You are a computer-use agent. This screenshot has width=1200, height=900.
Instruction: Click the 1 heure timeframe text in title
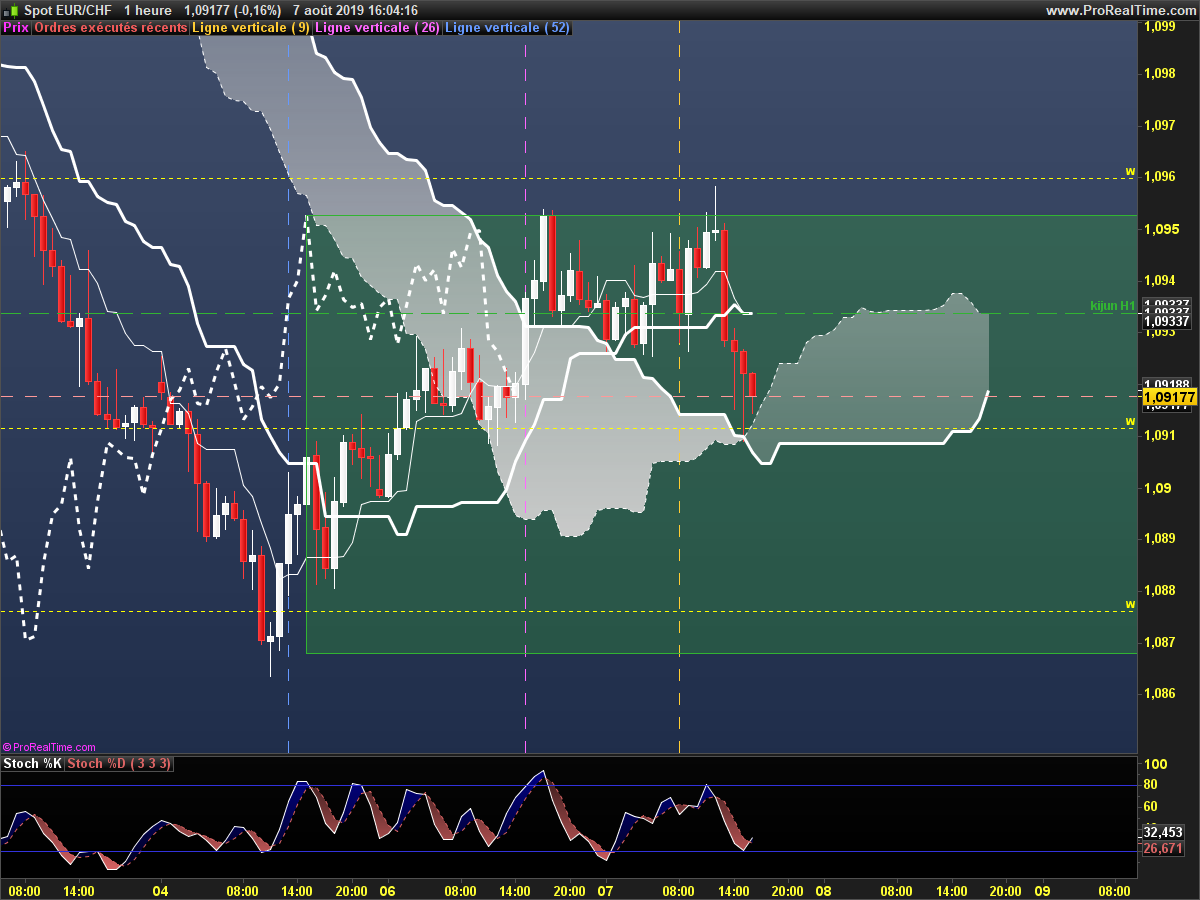click(148, 10)
